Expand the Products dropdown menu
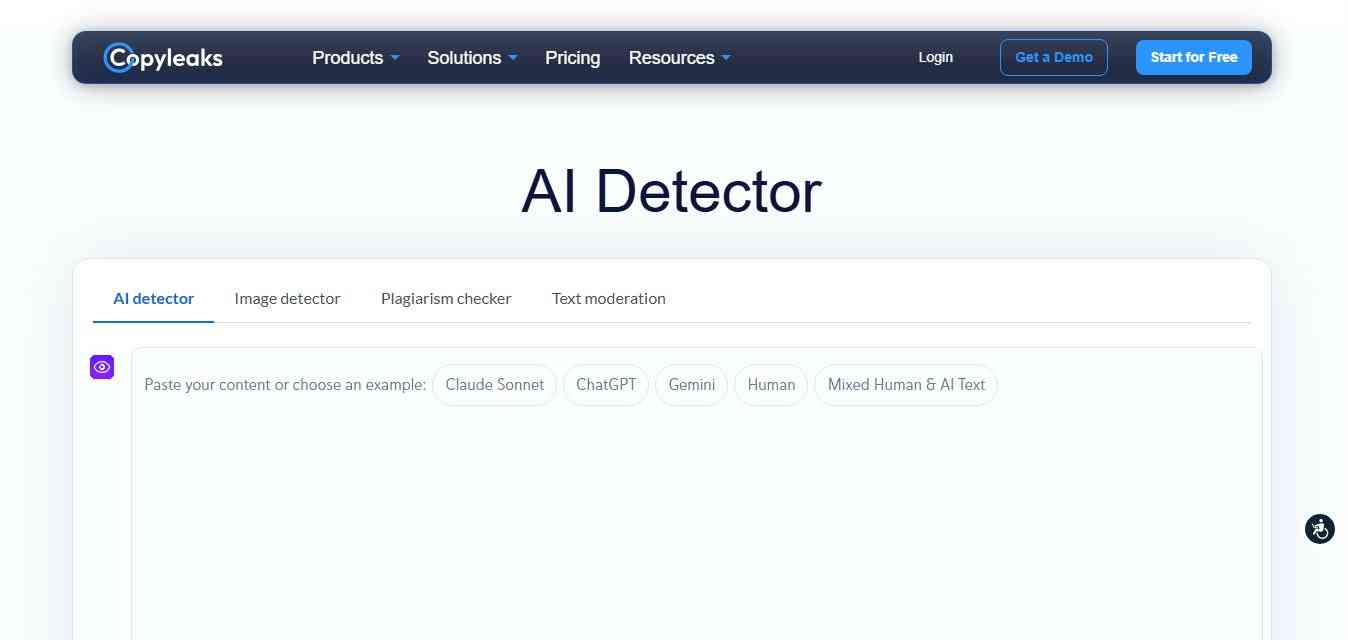 (356, 58)
